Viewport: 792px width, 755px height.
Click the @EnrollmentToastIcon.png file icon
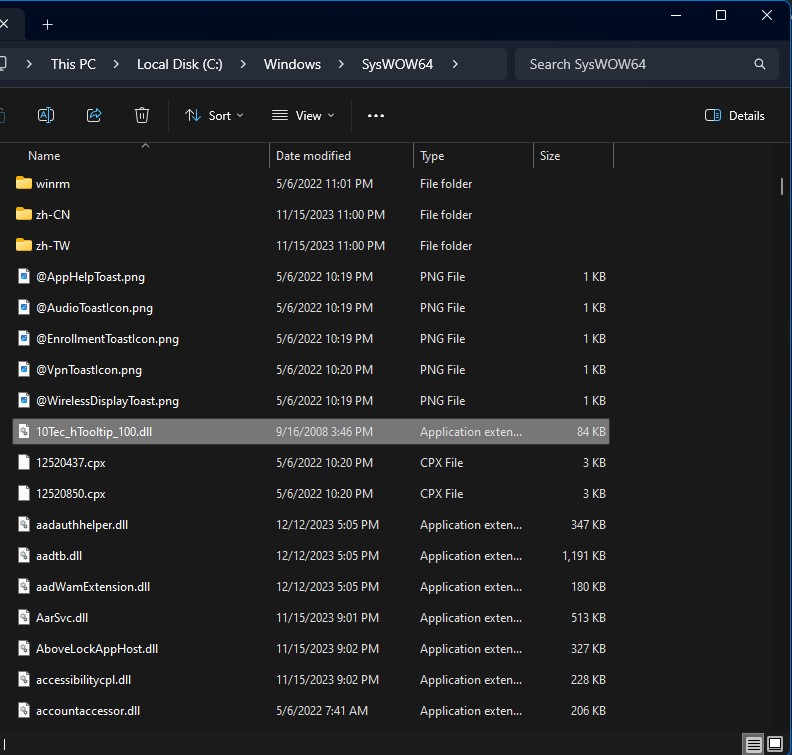[24, 338]
